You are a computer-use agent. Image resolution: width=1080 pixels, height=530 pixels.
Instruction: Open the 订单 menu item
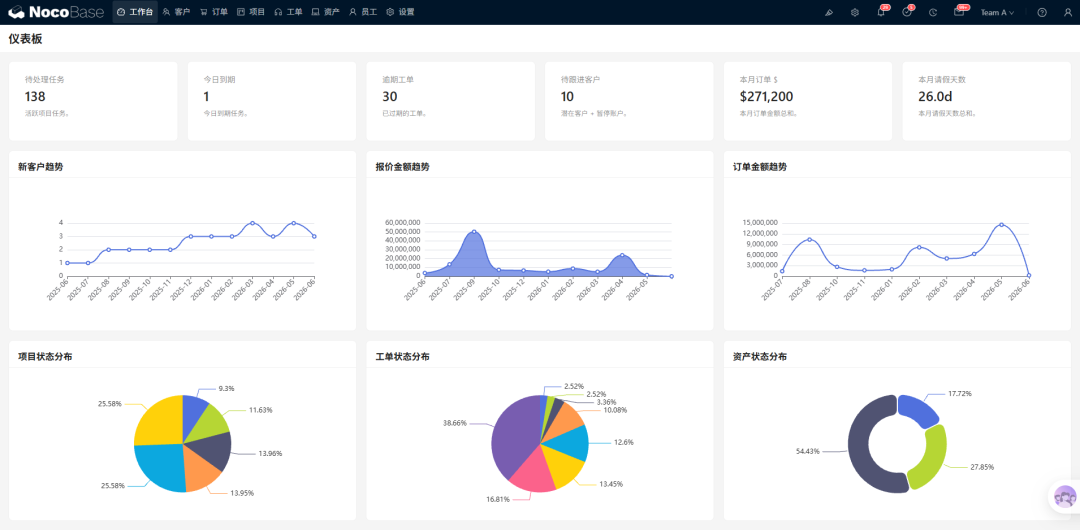tap(214, 12)
